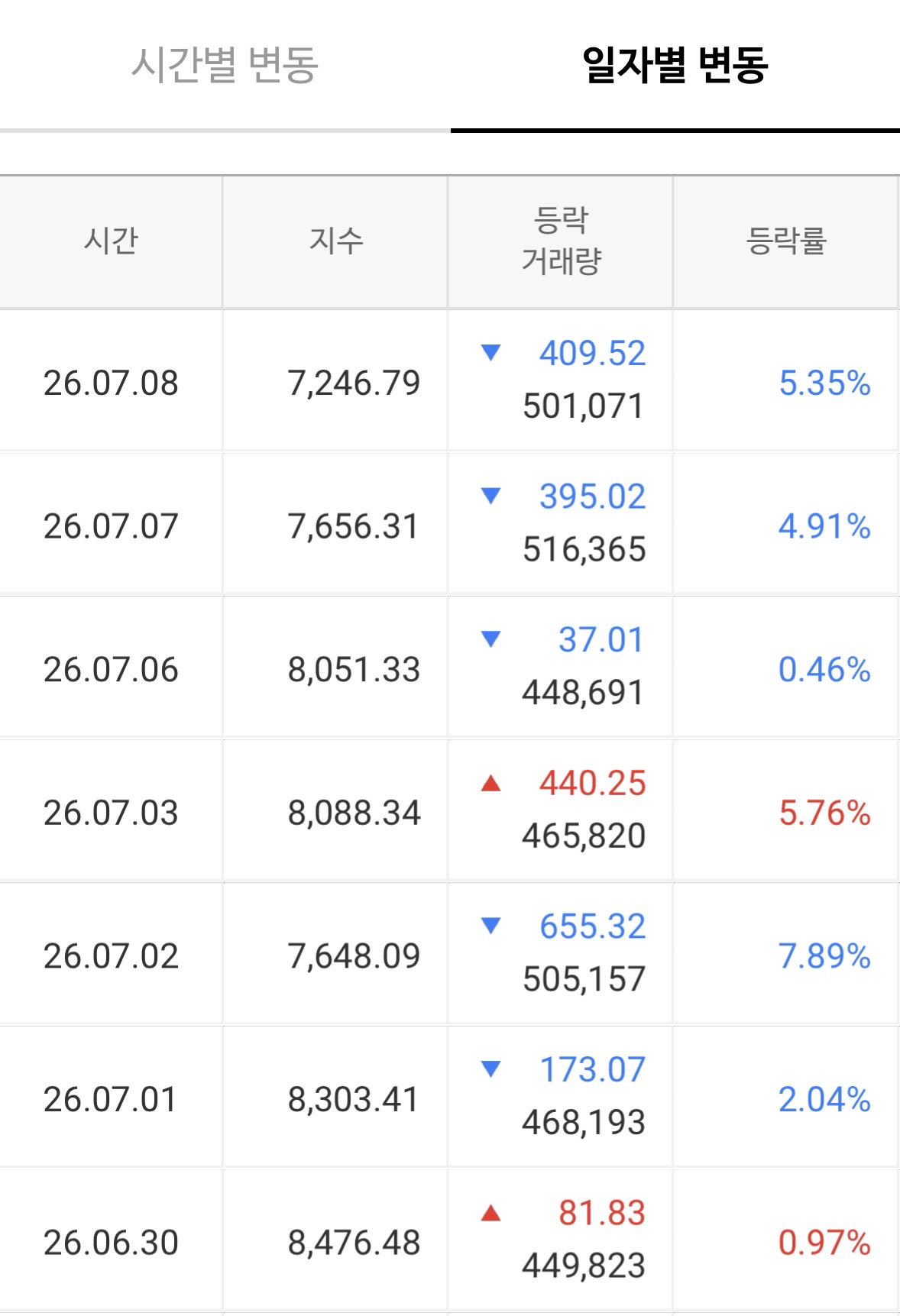Click the 등락 거래량 column header
This screenshot has width=900, height=1316.
tap(561, 241)
